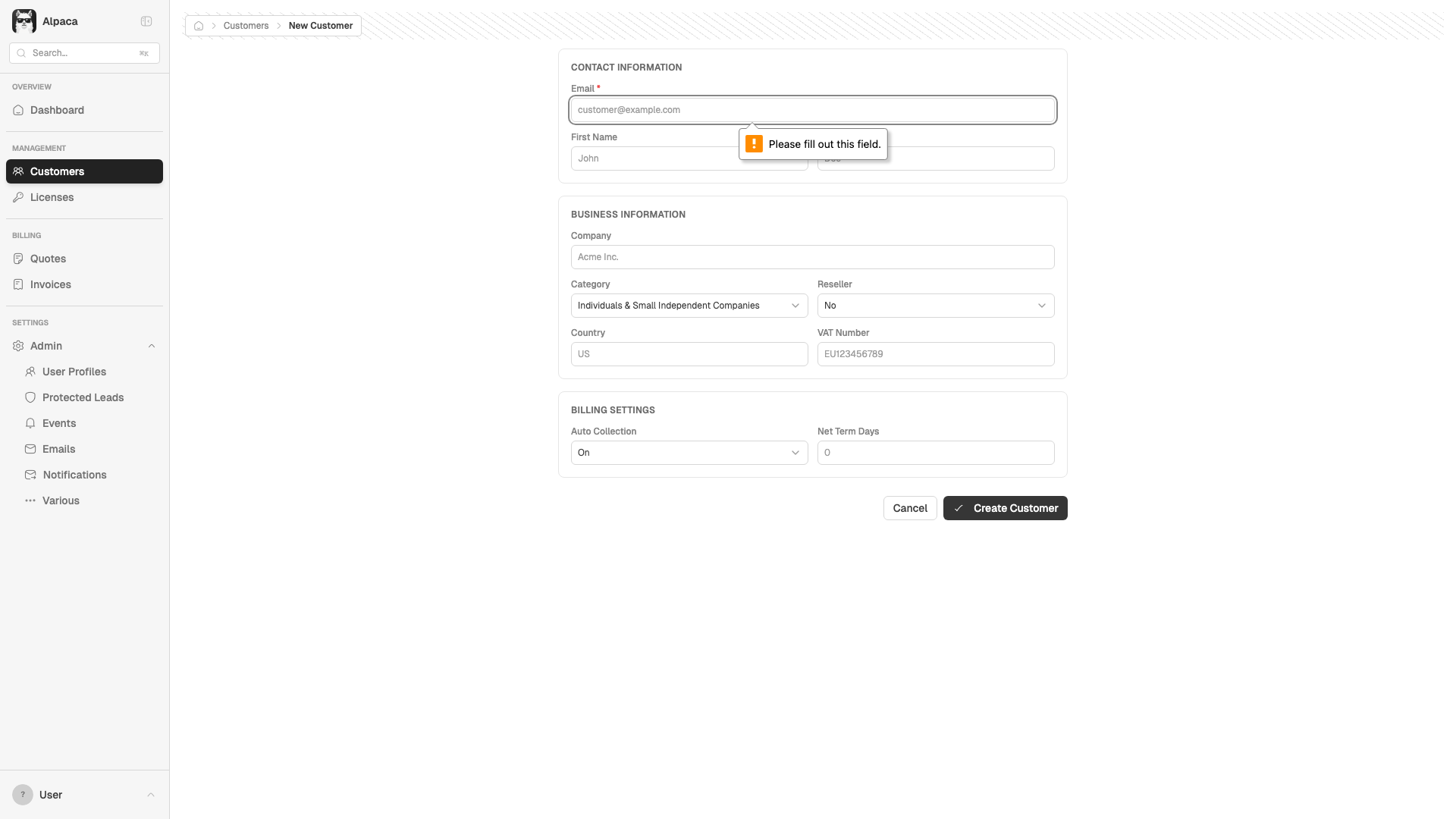Open Invoices in the Billing section
Image resolution: width=1456 pixels, height=819 pixels.
[49, 284]
